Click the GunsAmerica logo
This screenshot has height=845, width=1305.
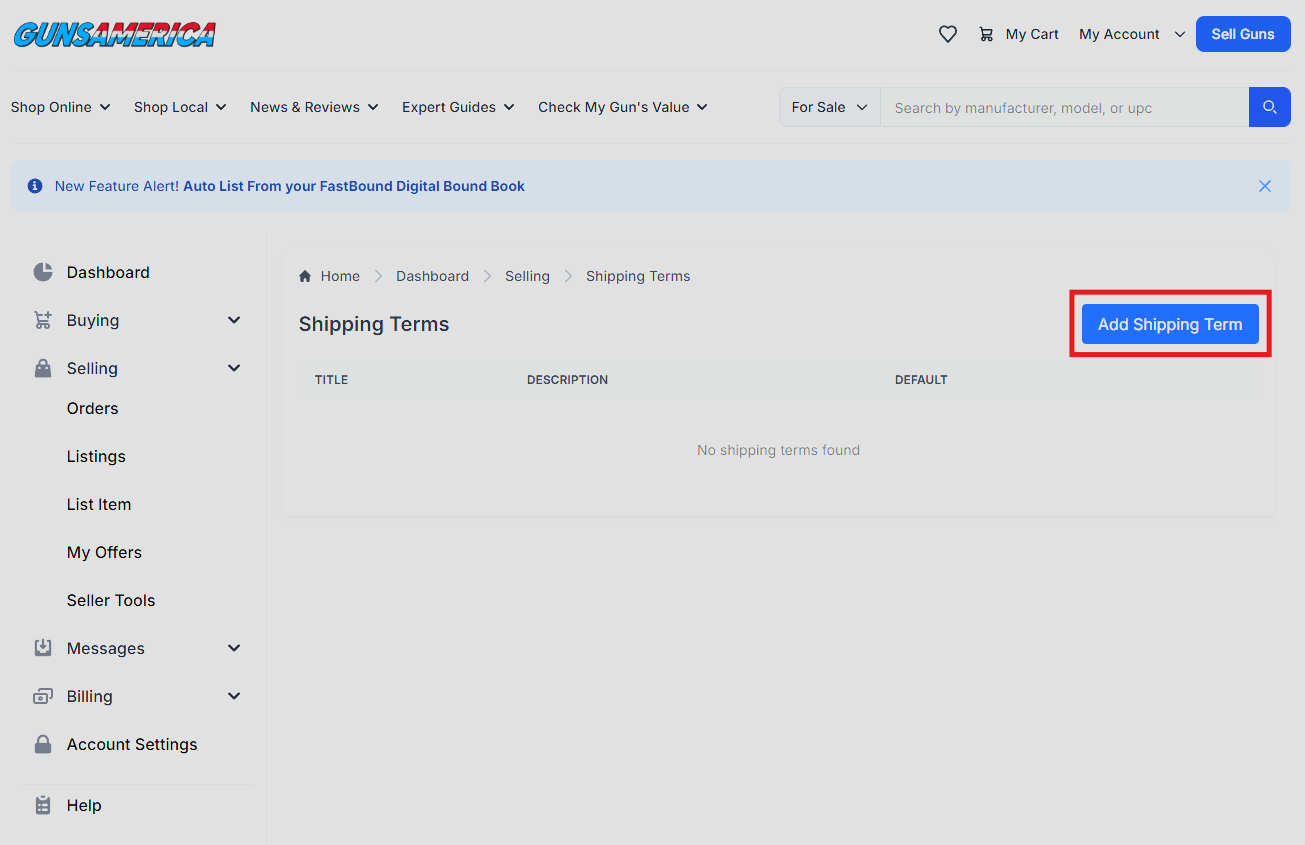pyautogui.click(x=114, y=33)
